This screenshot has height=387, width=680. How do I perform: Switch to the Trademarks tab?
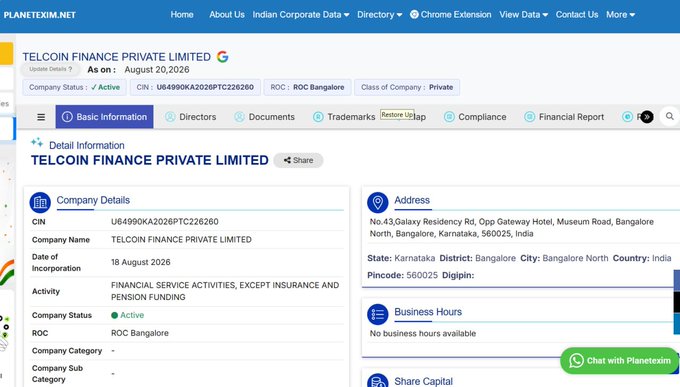pyautogui.click(x=344, y=117)
